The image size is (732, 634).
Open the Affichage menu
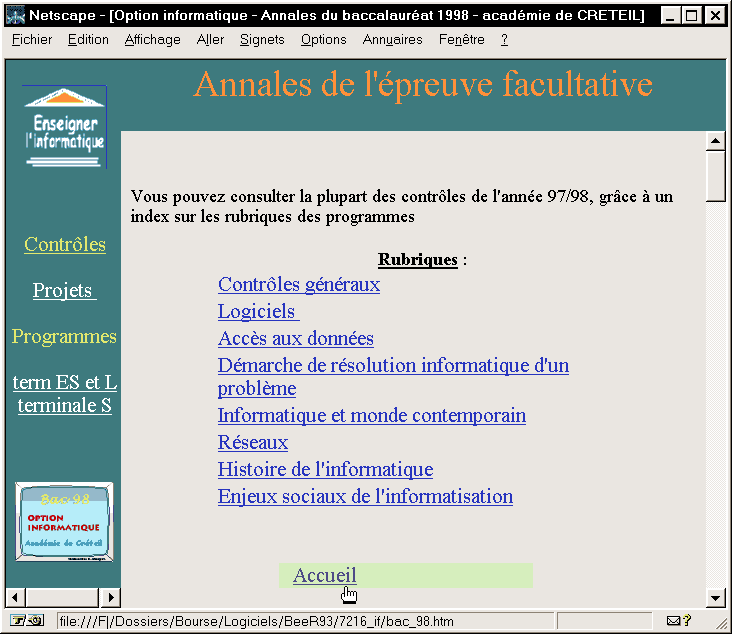[x=153, y=40]
